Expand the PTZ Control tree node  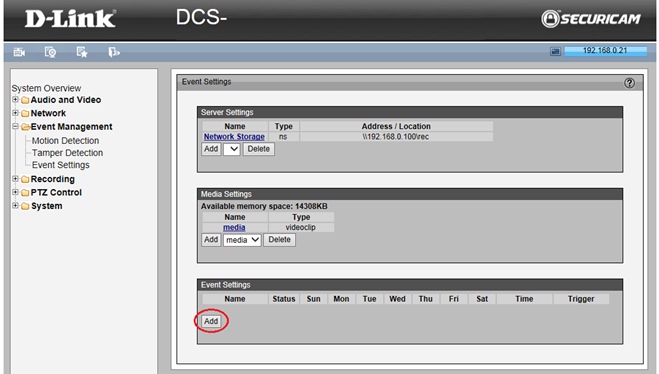coord(15,192)
